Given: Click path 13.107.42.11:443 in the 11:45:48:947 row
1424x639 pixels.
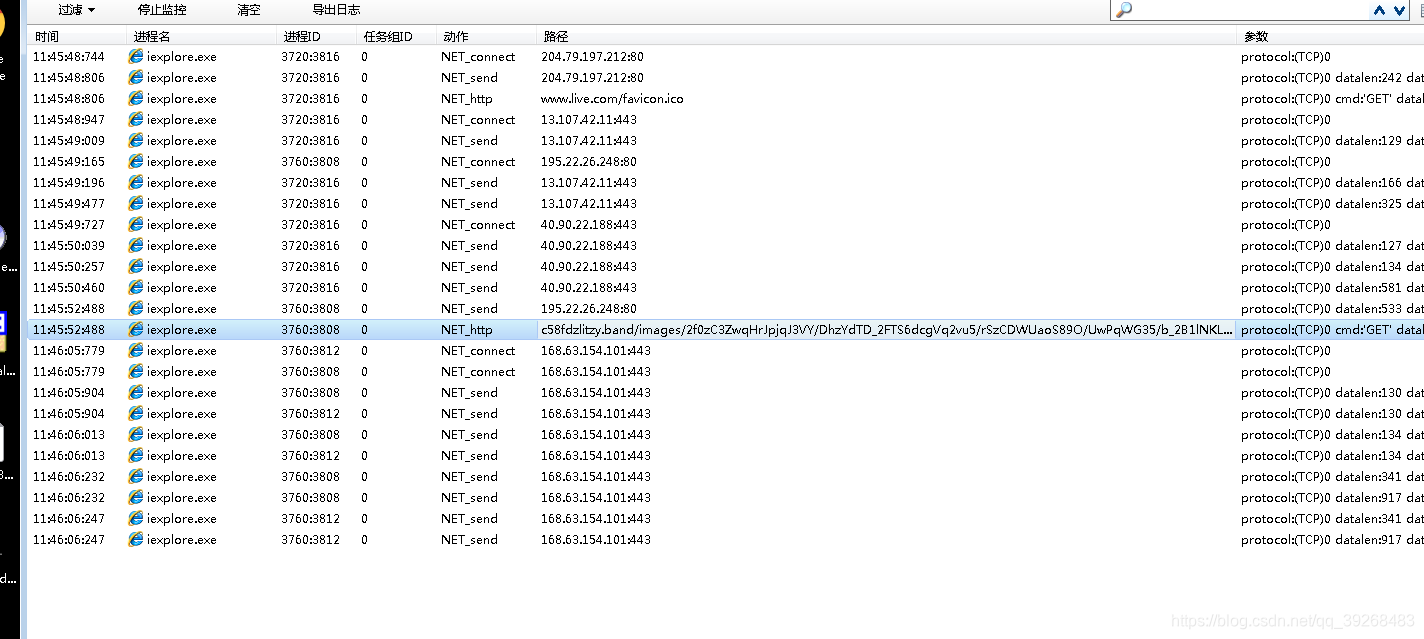Looking at the screenshot, I should coord(589,120).
